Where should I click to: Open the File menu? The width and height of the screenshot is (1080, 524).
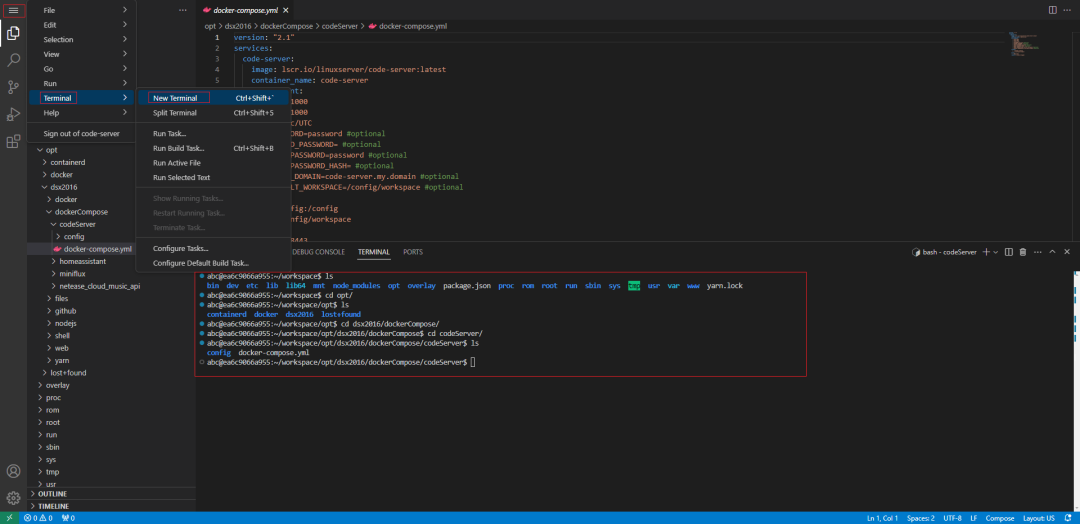81,10
